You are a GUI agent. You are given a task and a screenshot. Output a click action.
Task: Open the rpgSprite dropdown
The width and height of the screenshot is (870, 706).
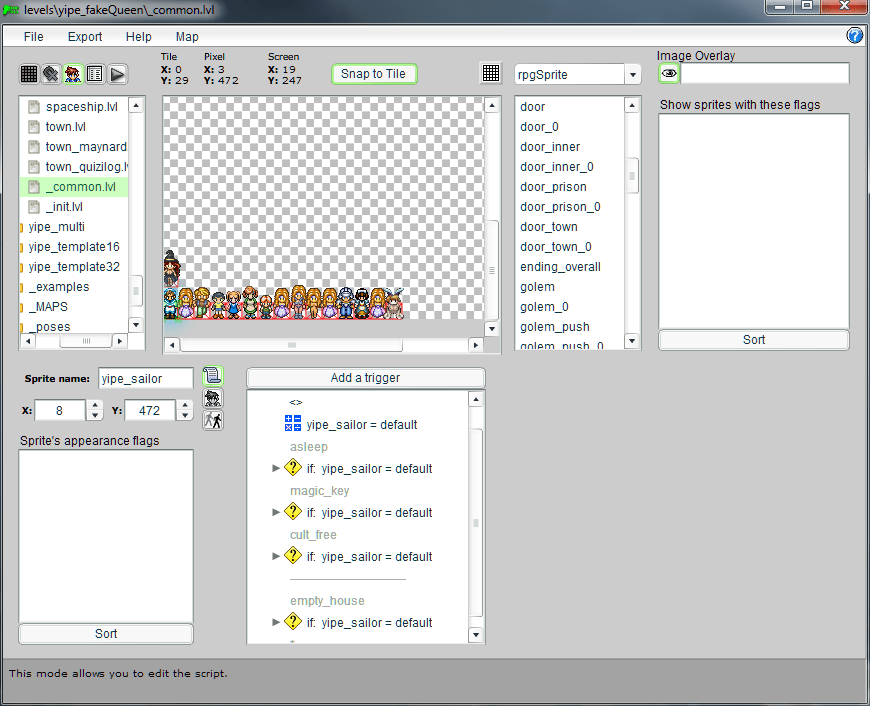tap(632, 75)
